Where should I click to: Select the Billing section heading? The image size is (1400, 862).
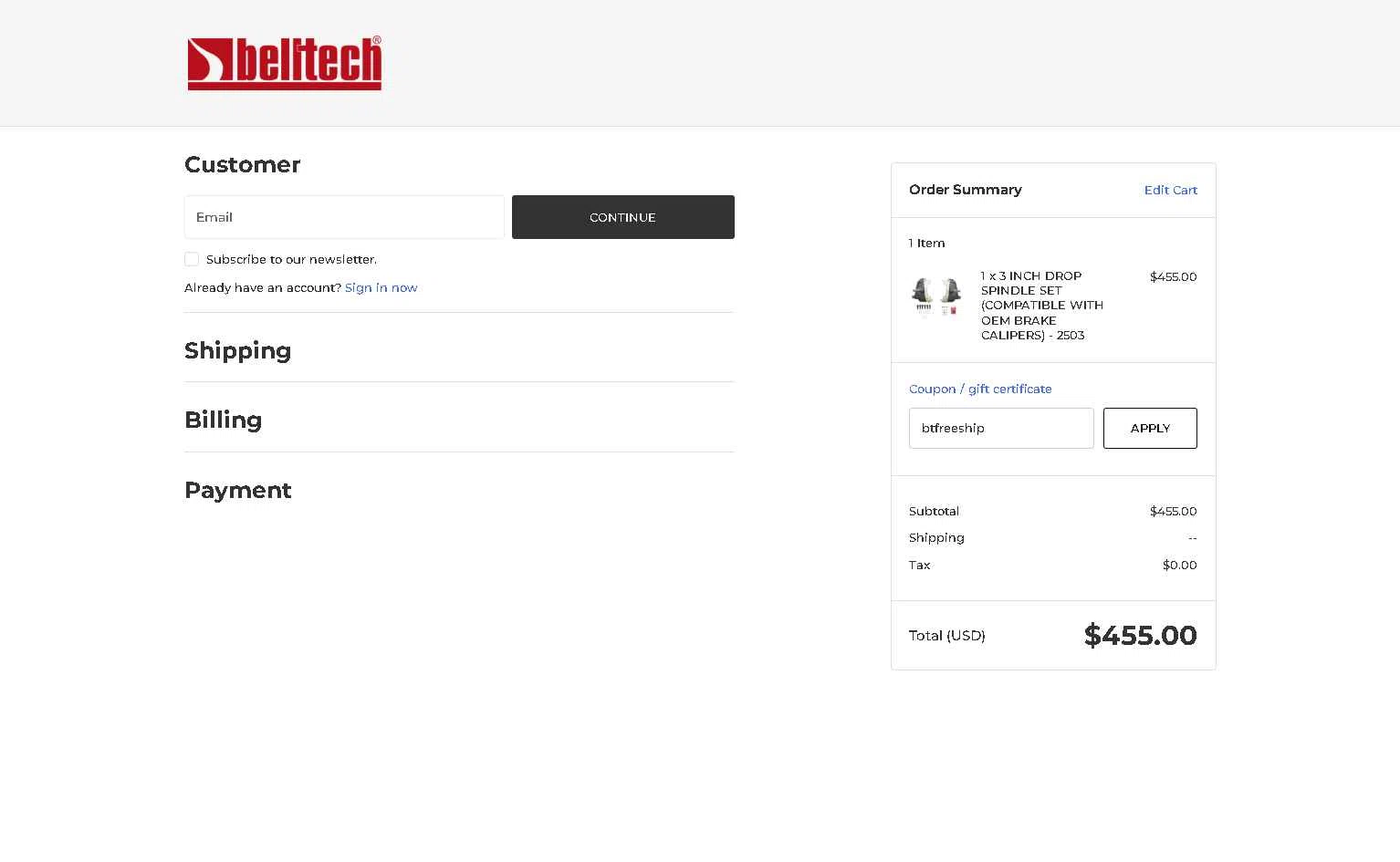coord(224,420)
